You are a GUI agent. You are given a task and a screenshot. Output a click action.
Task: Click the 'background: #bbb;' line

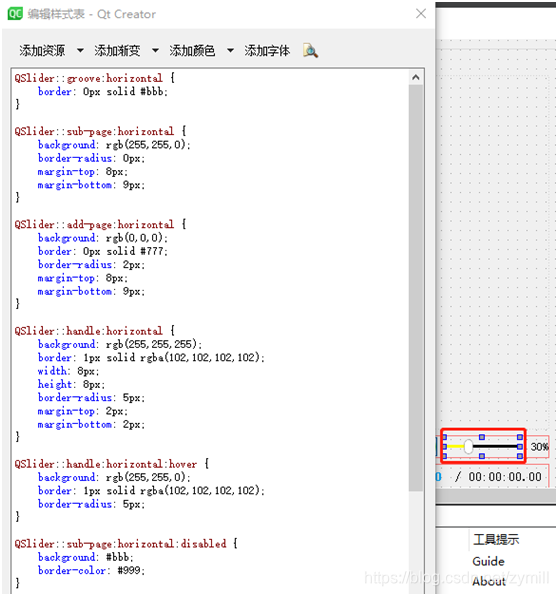[x=86, y=557]
